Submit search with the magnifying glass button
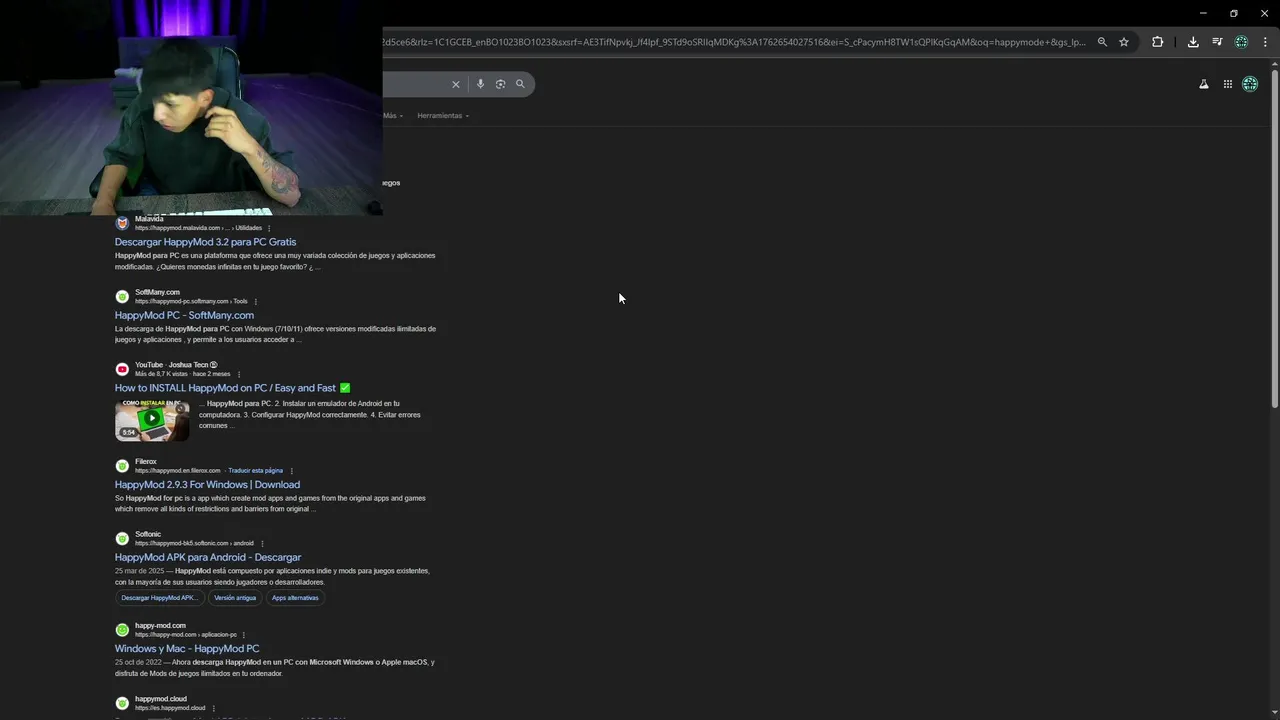Screen dimensions: 1280x720 tap(520, 84)
